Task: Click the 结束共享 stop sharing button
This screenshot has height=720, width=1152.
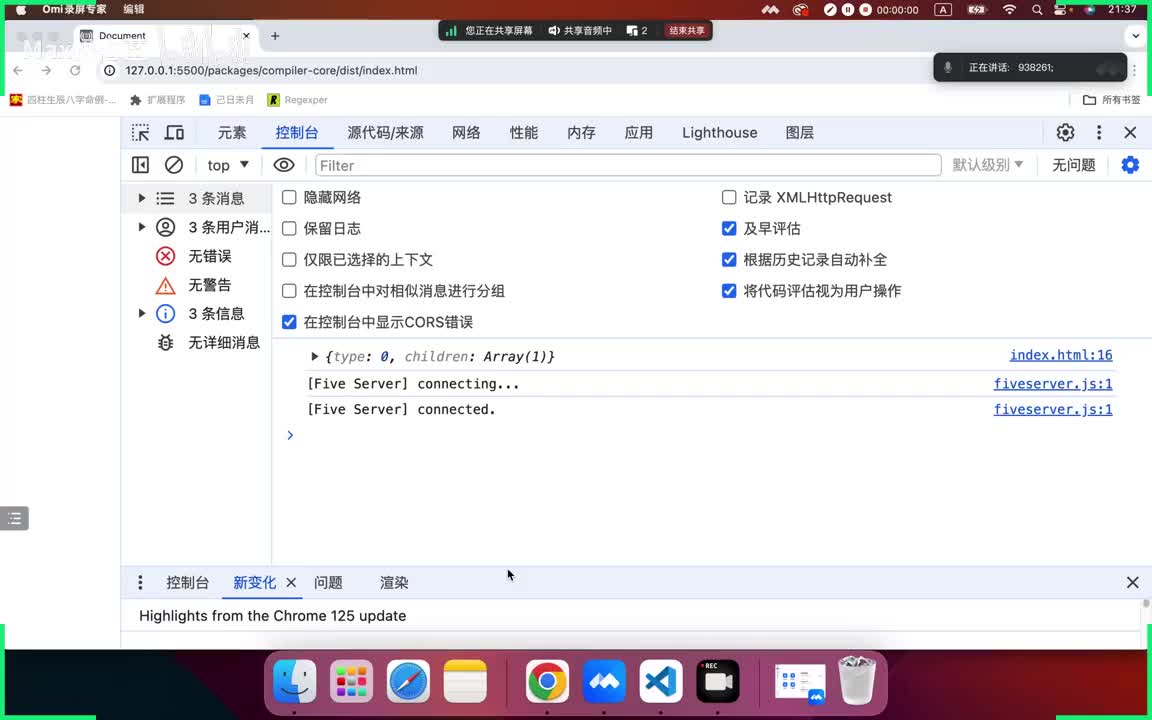Action: (687, 31)
